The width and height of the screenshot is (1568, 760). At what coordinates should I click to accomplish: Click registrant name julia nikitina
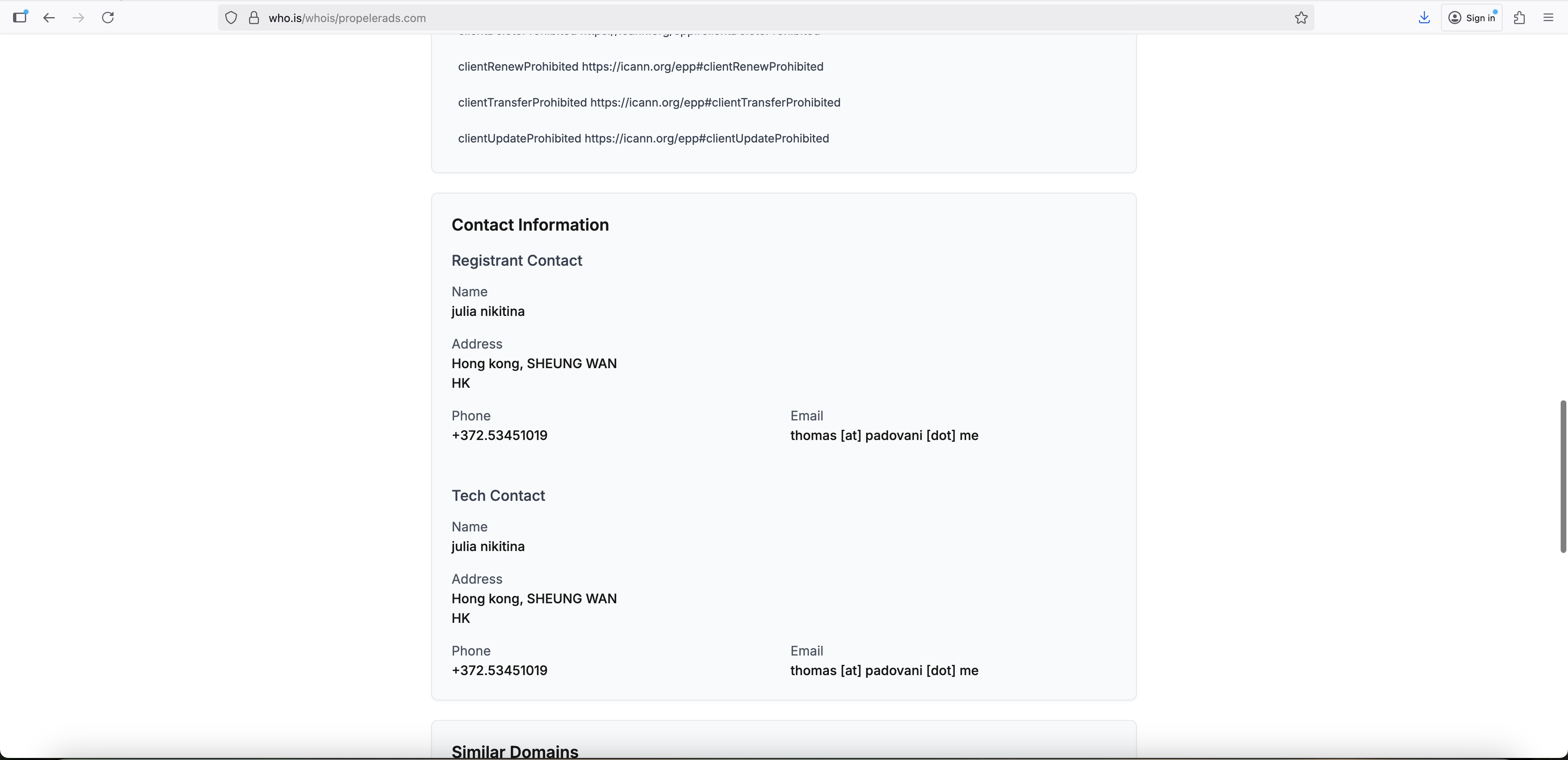pyautogui.click(x=488, y=311)
